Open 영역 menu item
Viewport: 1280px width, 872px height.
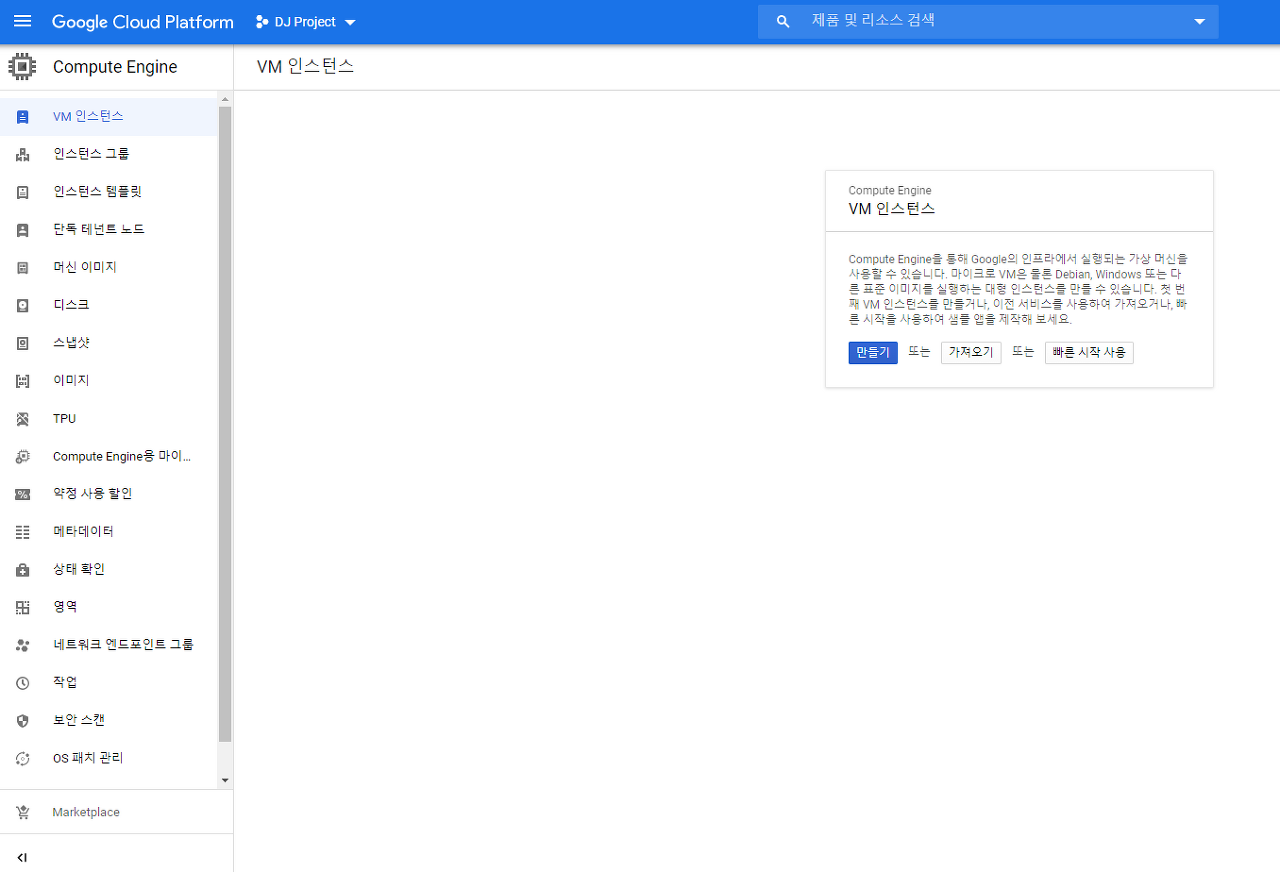click(109, 607)
